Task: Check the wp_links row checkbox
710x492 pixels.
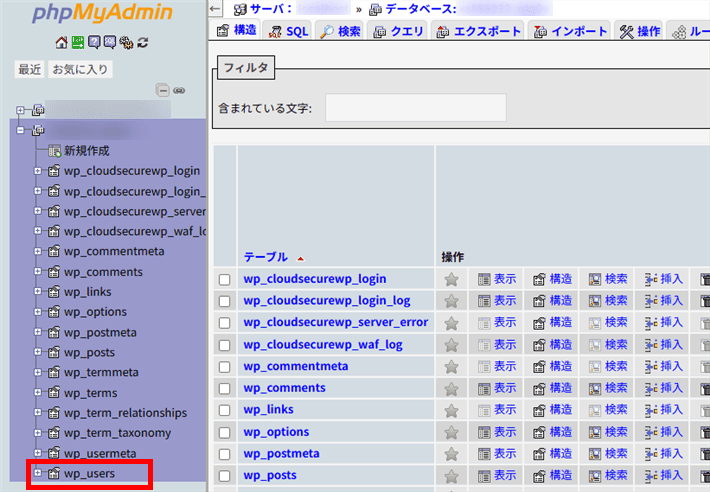Action: pyautogui.click(x=225, y=410)
